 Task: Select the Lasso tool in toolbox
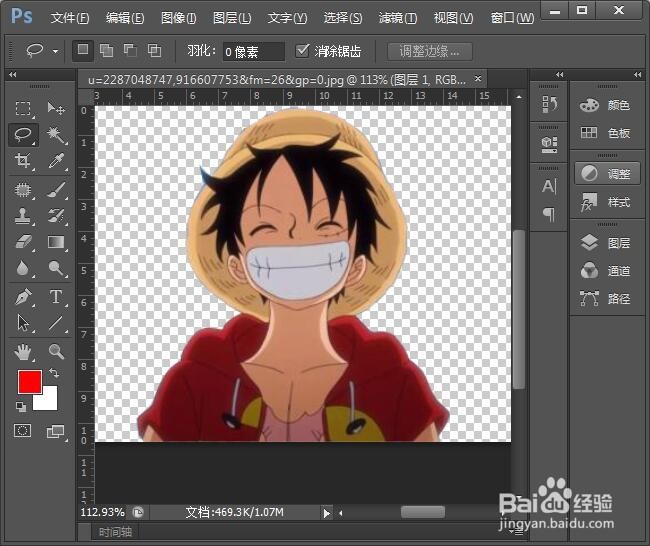coord(23,135)
